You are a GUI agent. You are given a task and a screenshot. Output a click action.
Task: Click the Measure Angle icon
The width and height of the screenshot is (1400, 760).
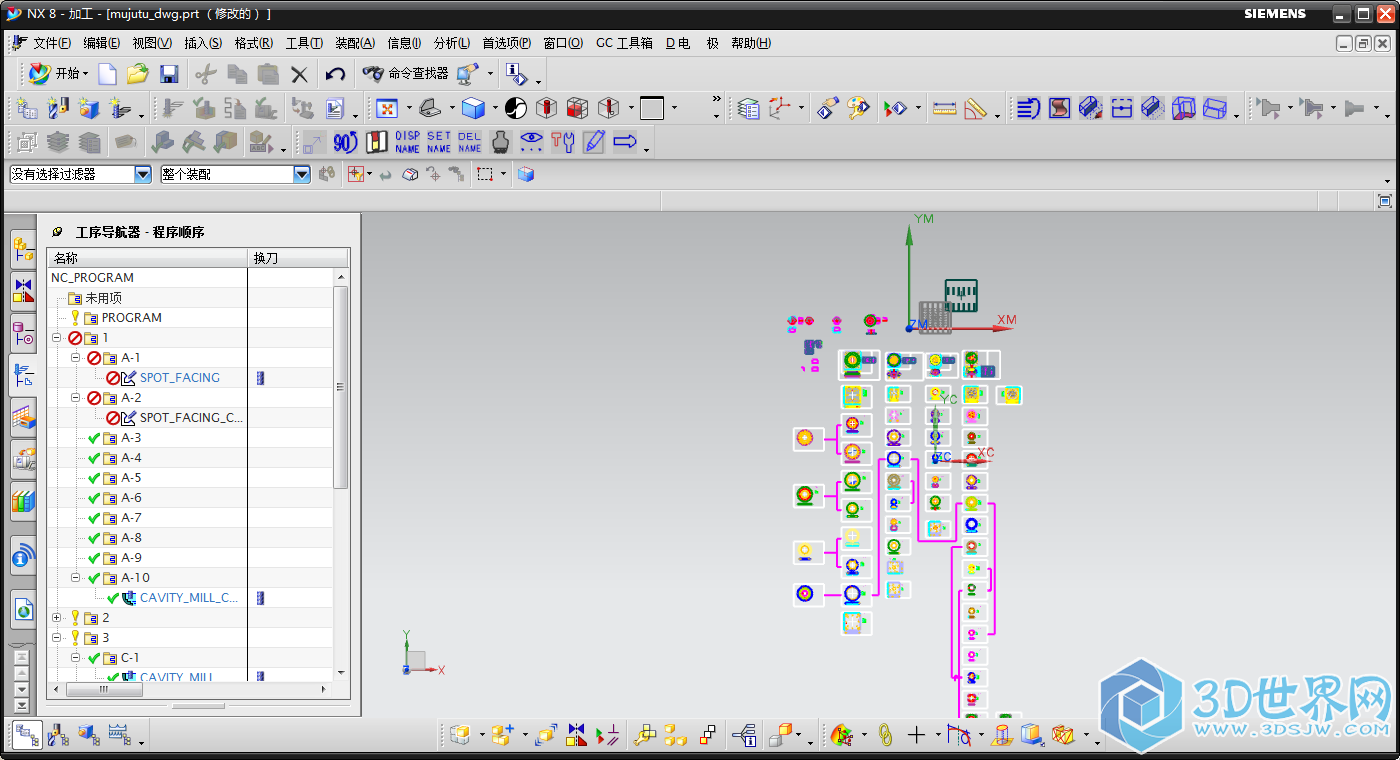(x=976, y=108)
